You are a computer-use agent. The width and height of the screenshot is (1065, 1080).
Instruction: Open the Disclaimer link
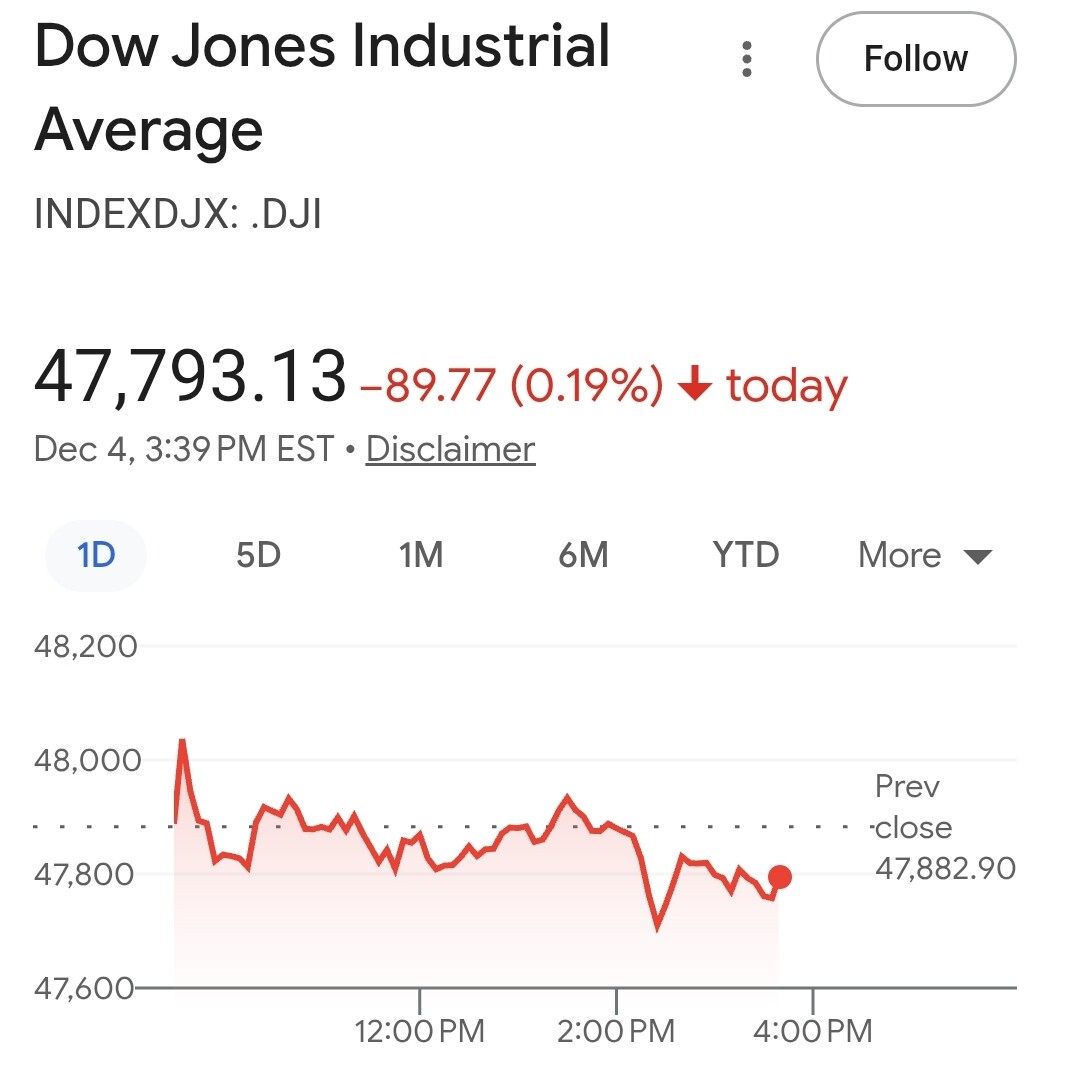tap(450, 449)
